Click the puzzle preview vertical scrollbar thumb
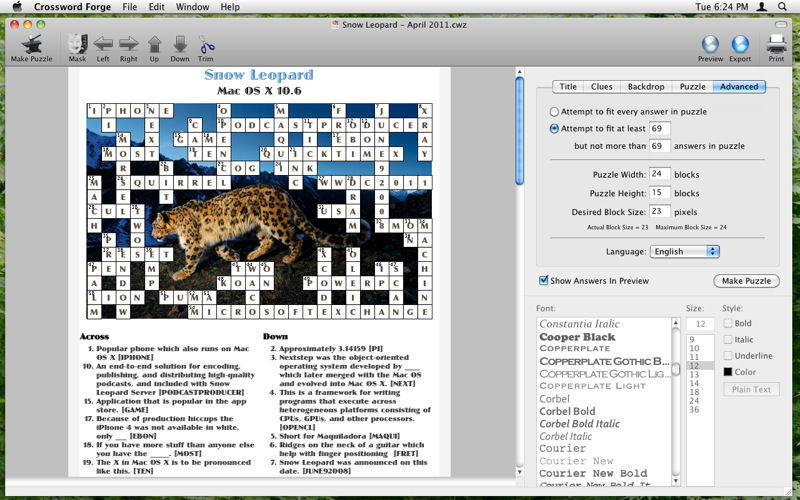 coord(519,130)
